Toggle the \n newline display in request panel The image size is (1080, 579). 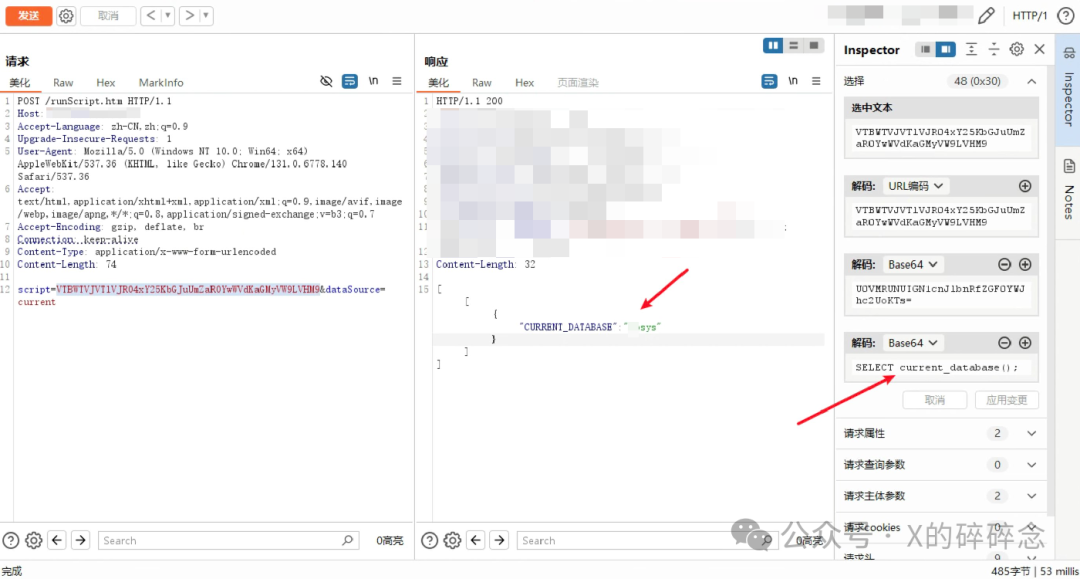pos(373,81)
